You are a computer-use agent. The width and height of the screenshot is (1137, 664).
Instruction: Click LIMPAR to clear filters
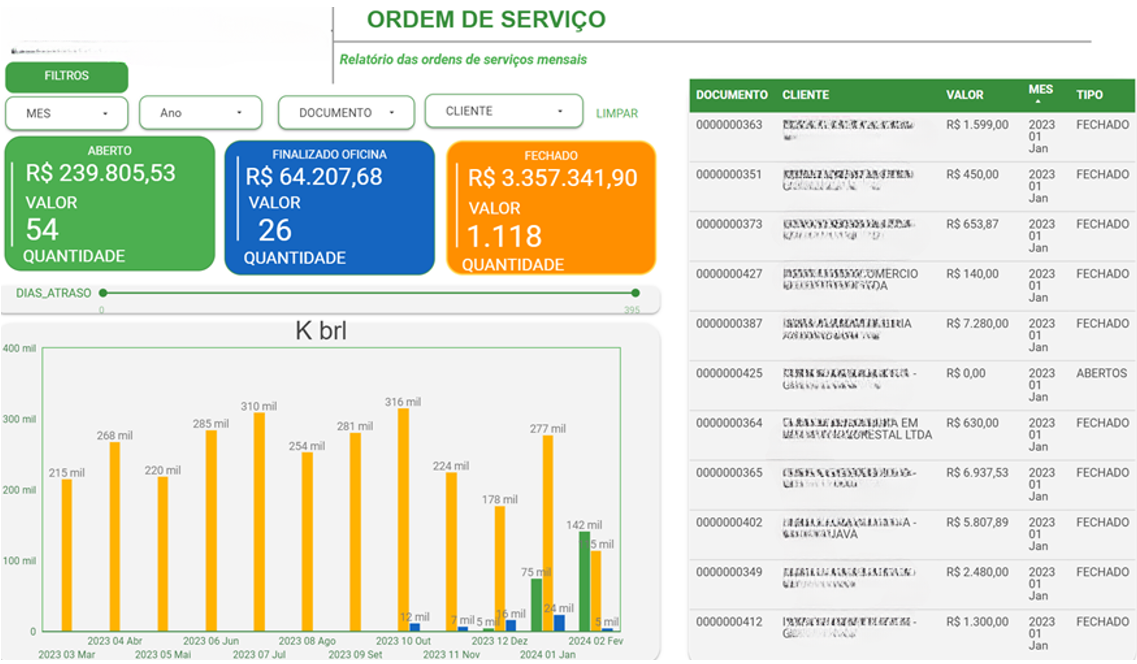617,113
